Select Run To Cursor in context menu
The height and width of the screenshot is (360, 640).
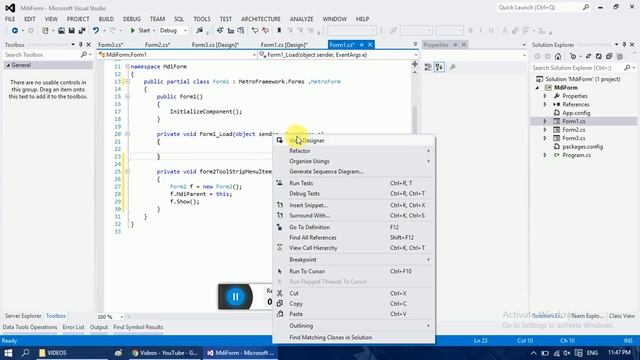(x=353, y=271)
